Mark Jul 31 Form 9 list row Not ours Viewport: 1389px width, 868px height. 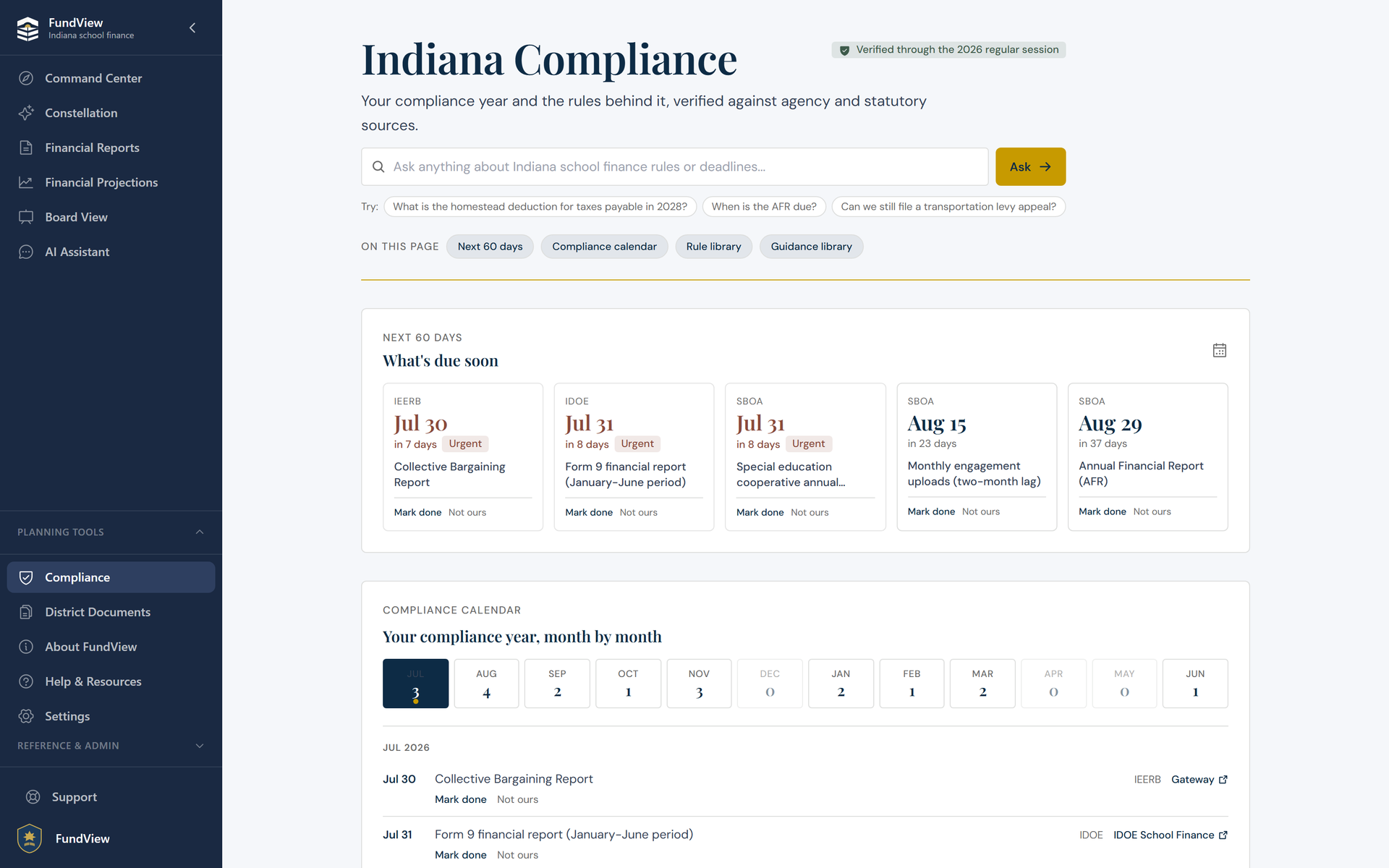point(517,855)
